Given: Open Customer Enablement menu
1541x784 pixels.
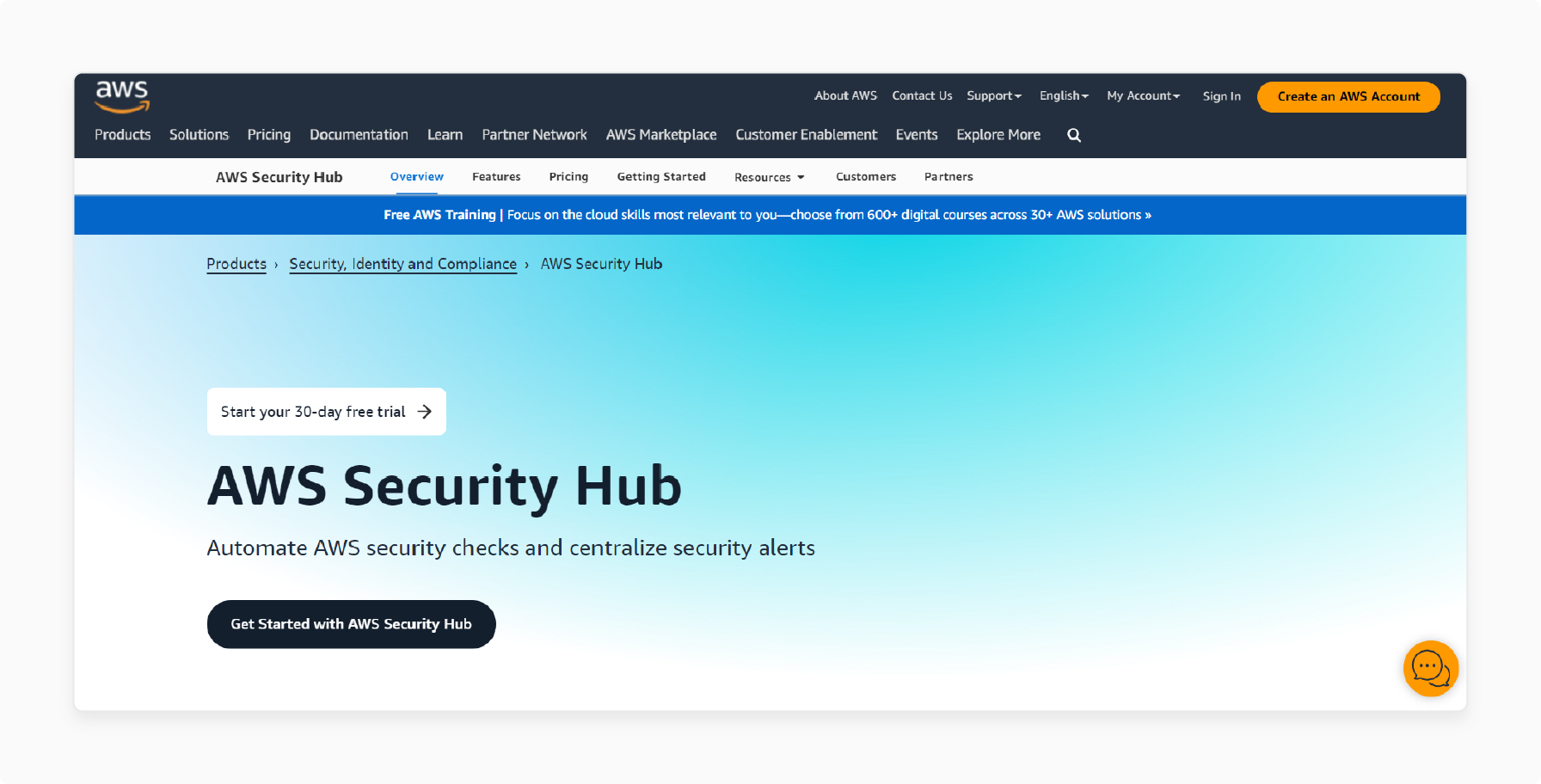Looking at the screenshot, I should tap(807, 135).
